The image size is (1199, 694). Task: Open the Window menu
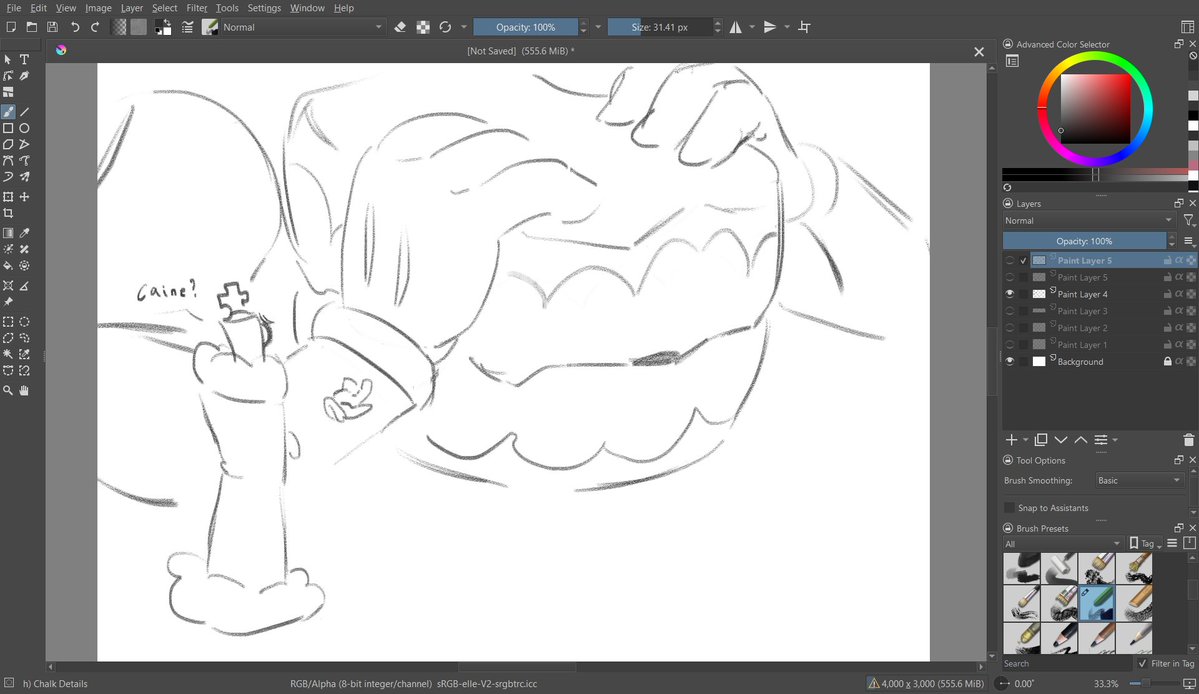pyautogui.click(x=307, y=8)
